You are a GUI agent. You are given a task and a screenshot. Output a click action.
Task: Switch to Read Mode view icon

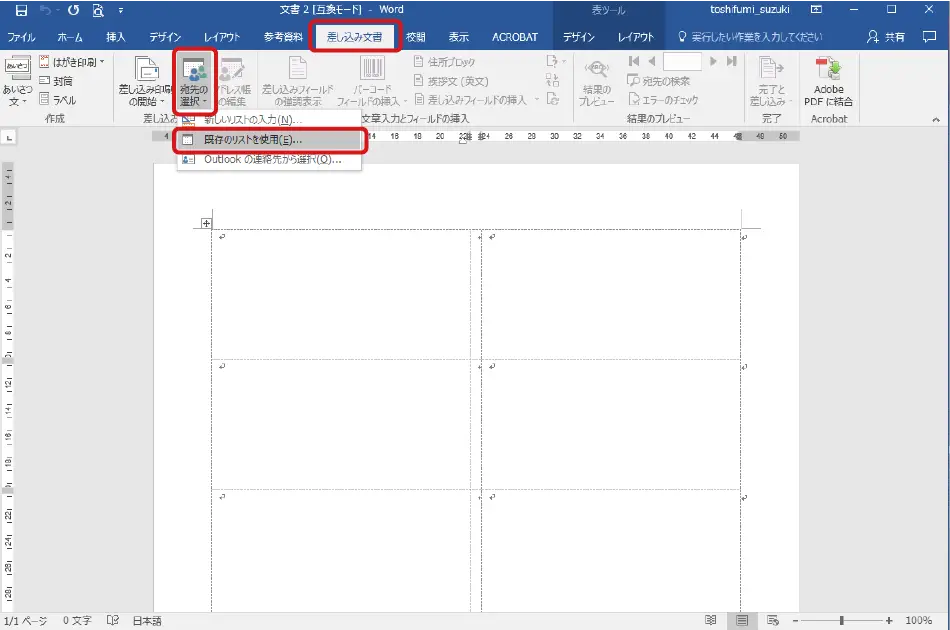click(x=711, y=620)
